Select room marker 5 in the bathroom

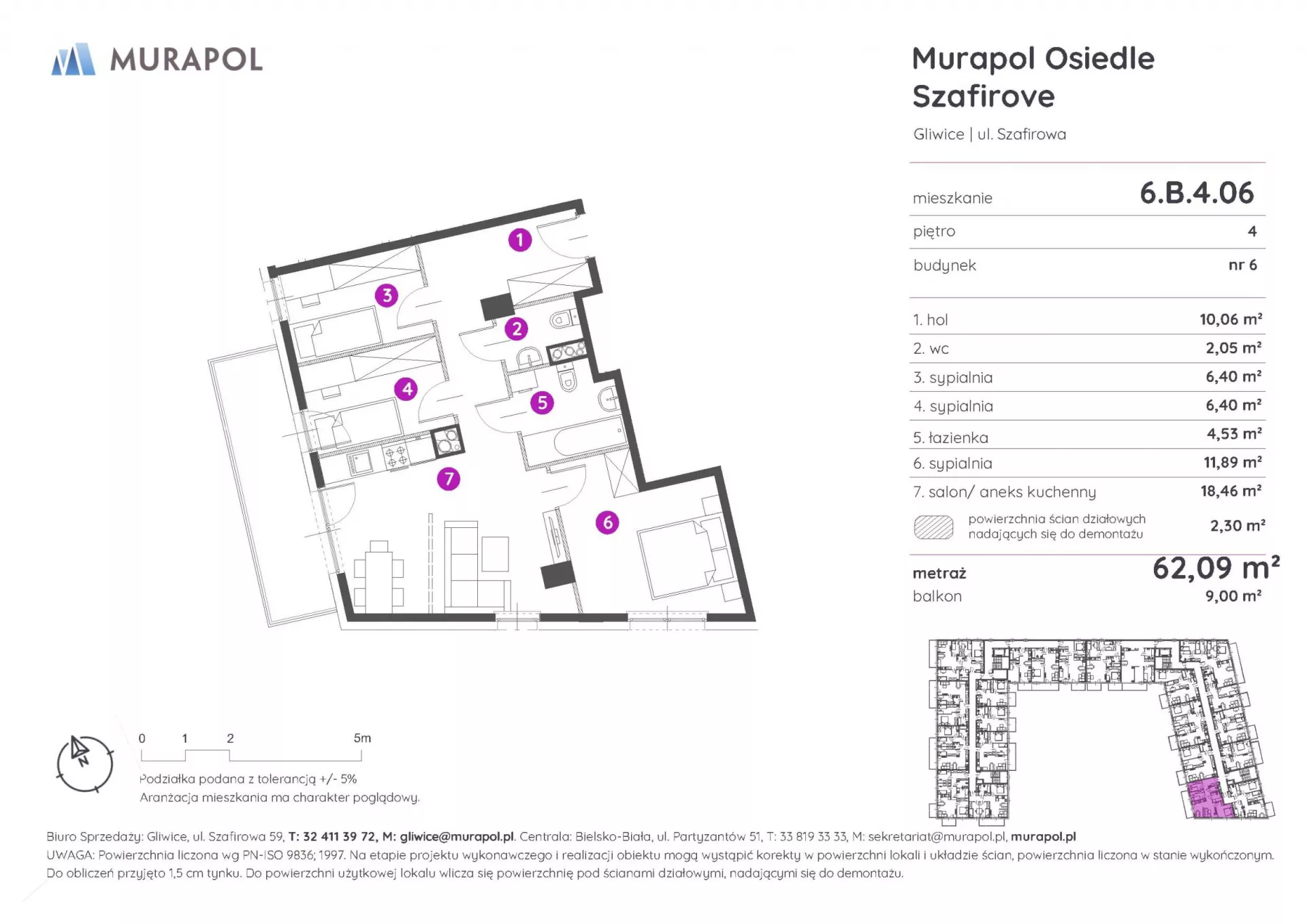543,403
